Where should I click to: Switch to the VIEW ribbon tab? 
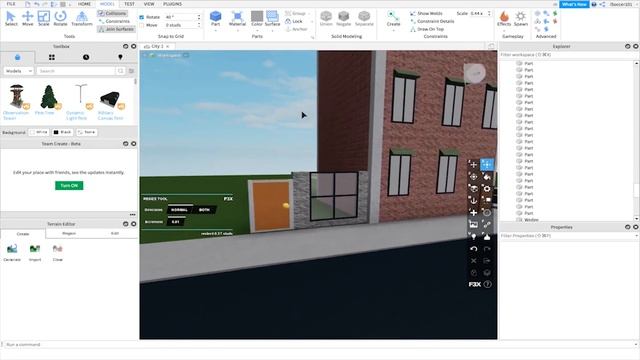click(x=149, y=4)
